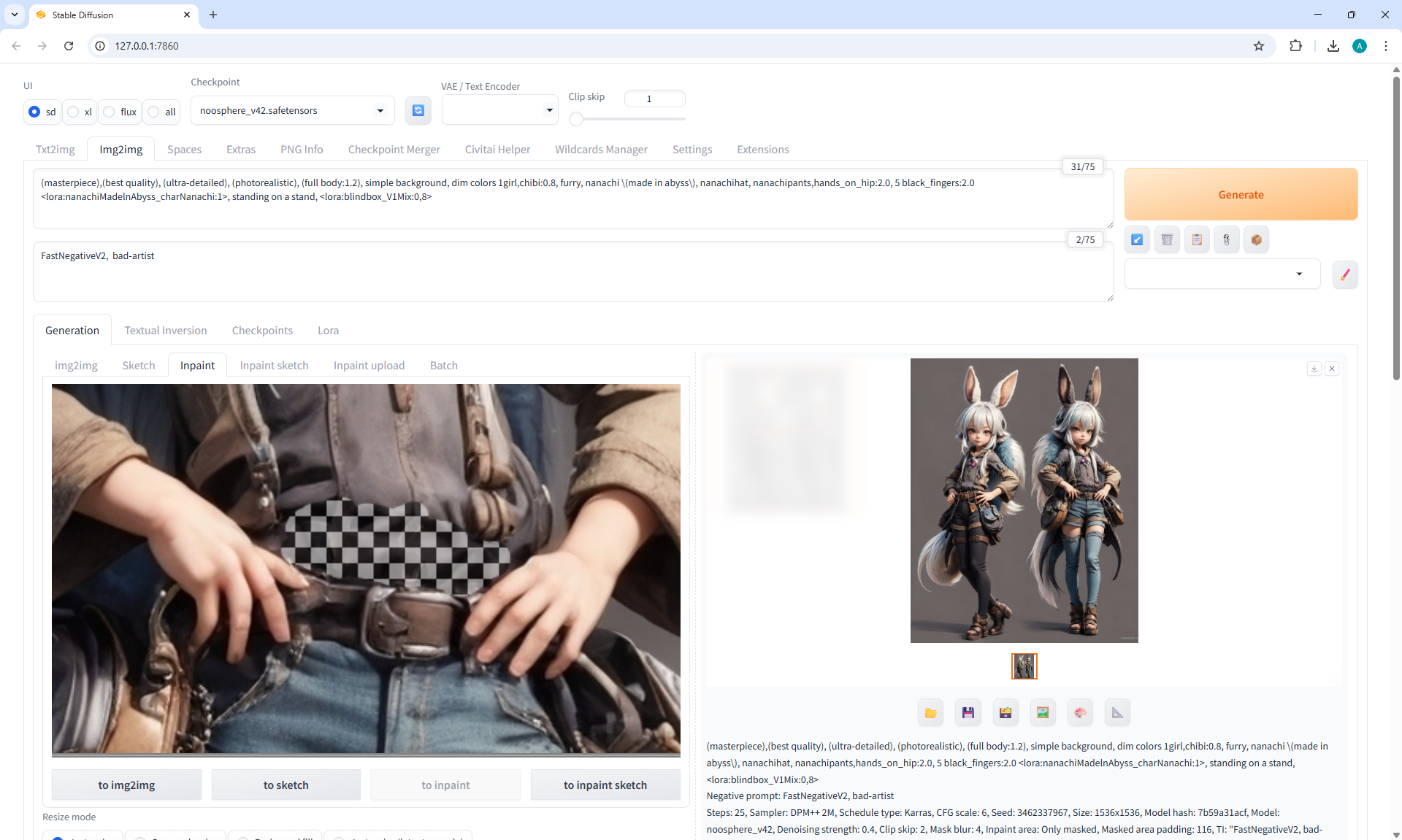Click the clipboard paste styles icon

pos(1197,239)
